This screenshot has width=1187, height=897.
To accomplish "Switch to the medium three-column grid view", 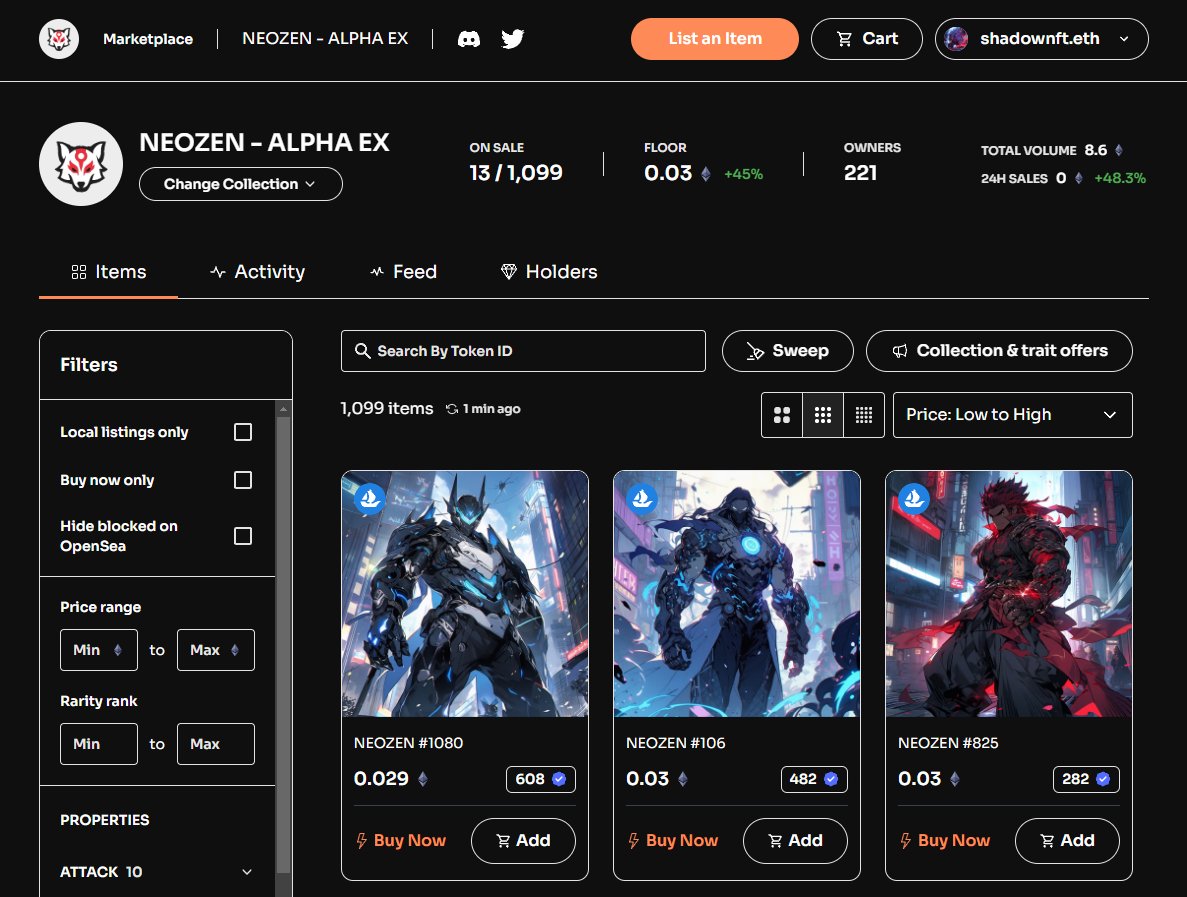I will click(x=823, y=415).
